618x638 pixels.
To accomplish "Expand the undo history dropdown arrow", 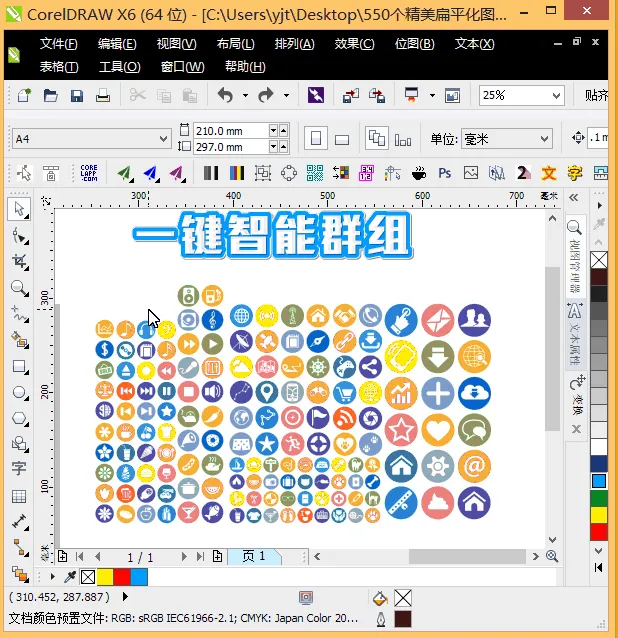I will coord(245,96).
